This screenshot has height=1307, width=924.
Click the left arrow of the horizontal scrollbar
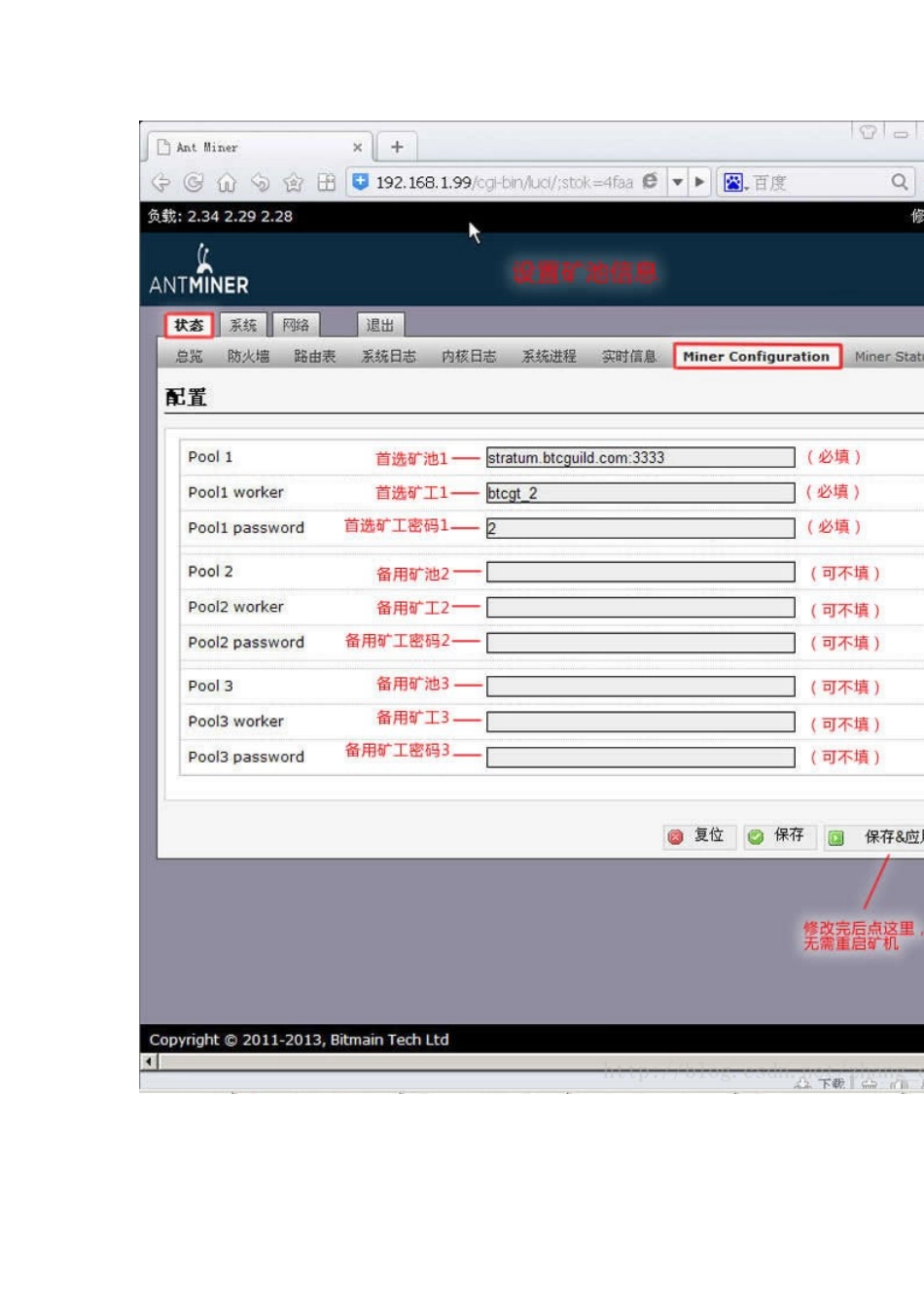pyautogui.click(x=149, y=1062)
